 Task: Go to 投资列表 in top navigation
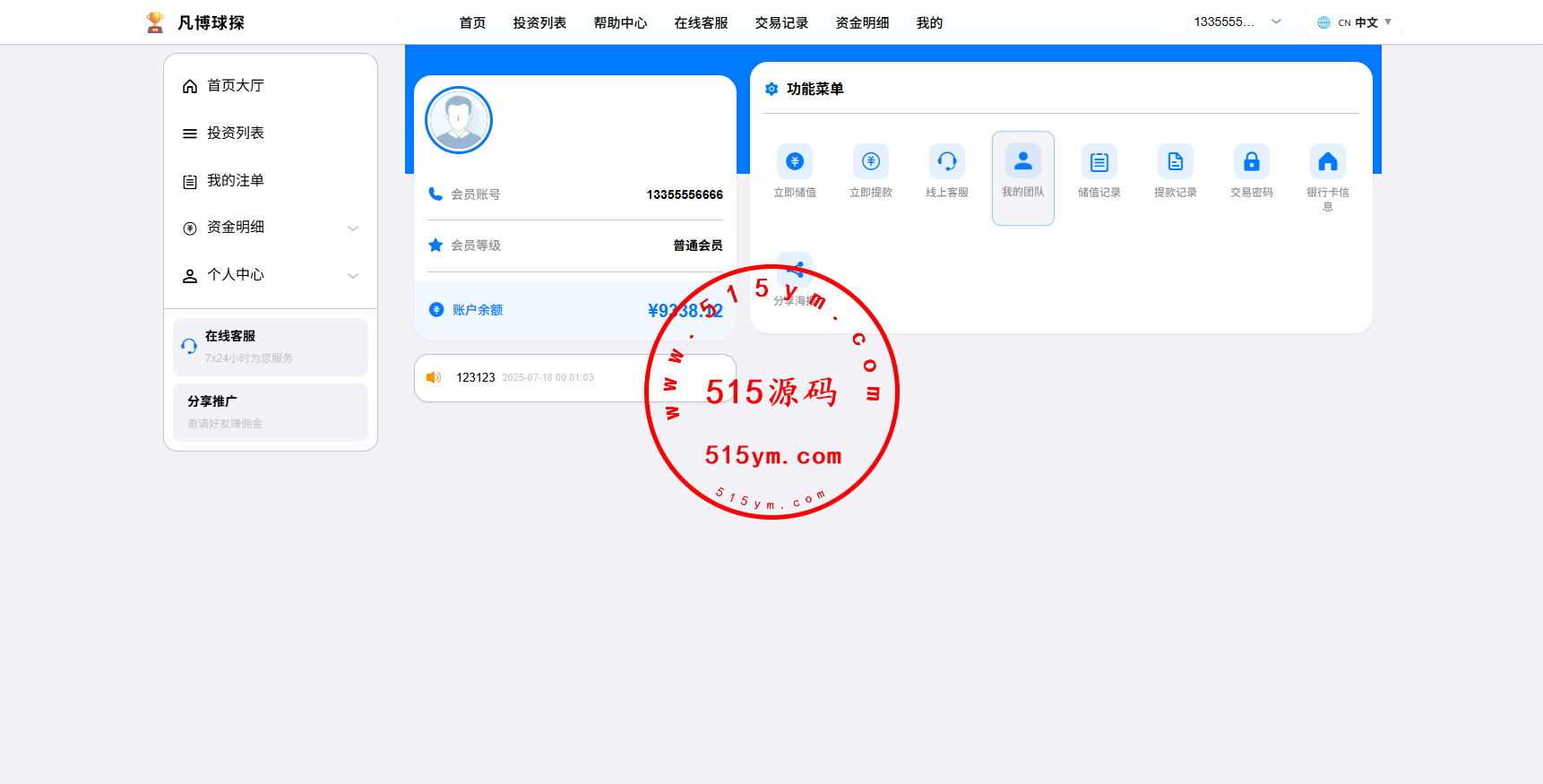point(539,23)
